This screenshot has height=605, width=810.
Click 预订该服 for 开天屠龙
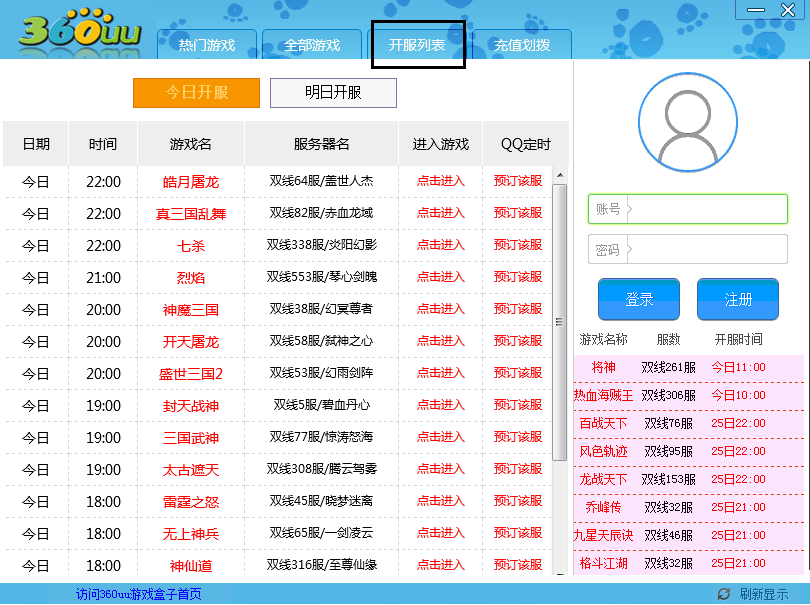[518, 341]
